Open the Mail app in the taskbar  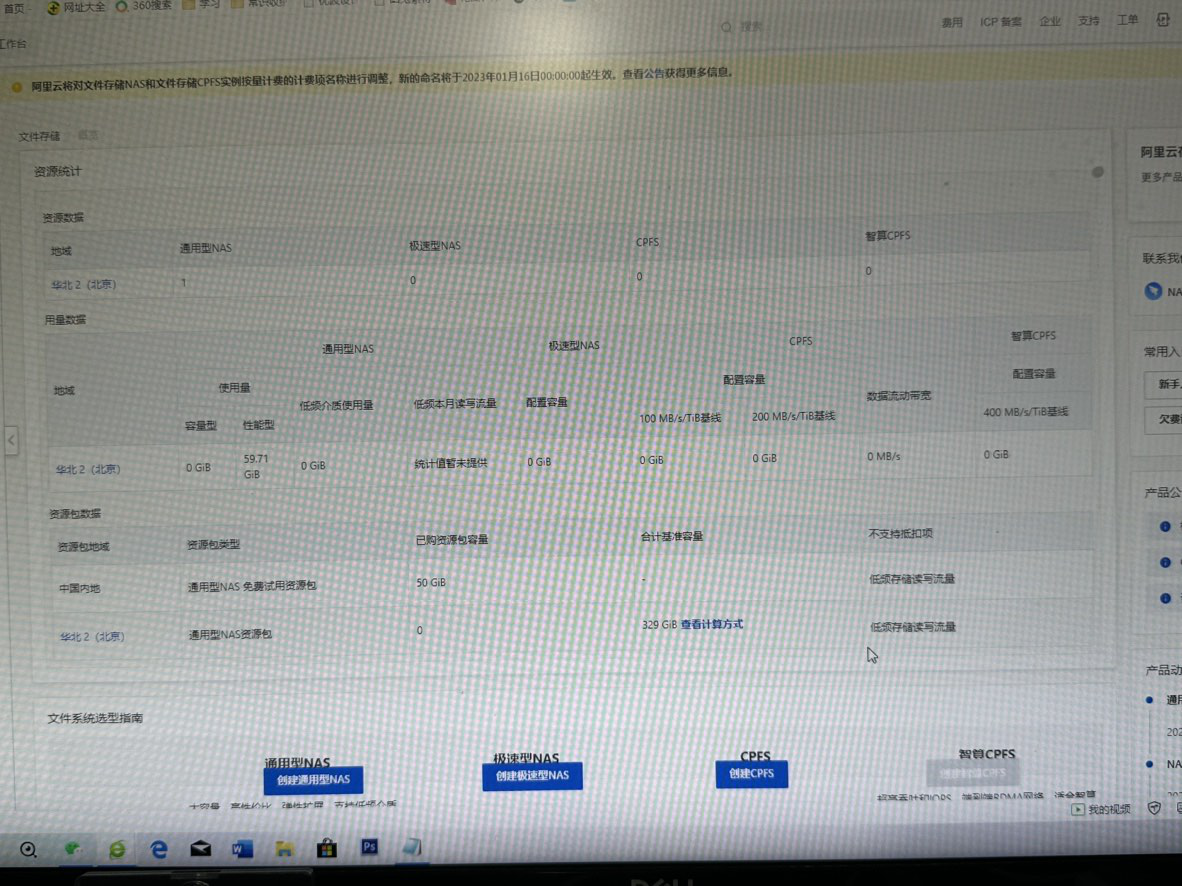201,849
